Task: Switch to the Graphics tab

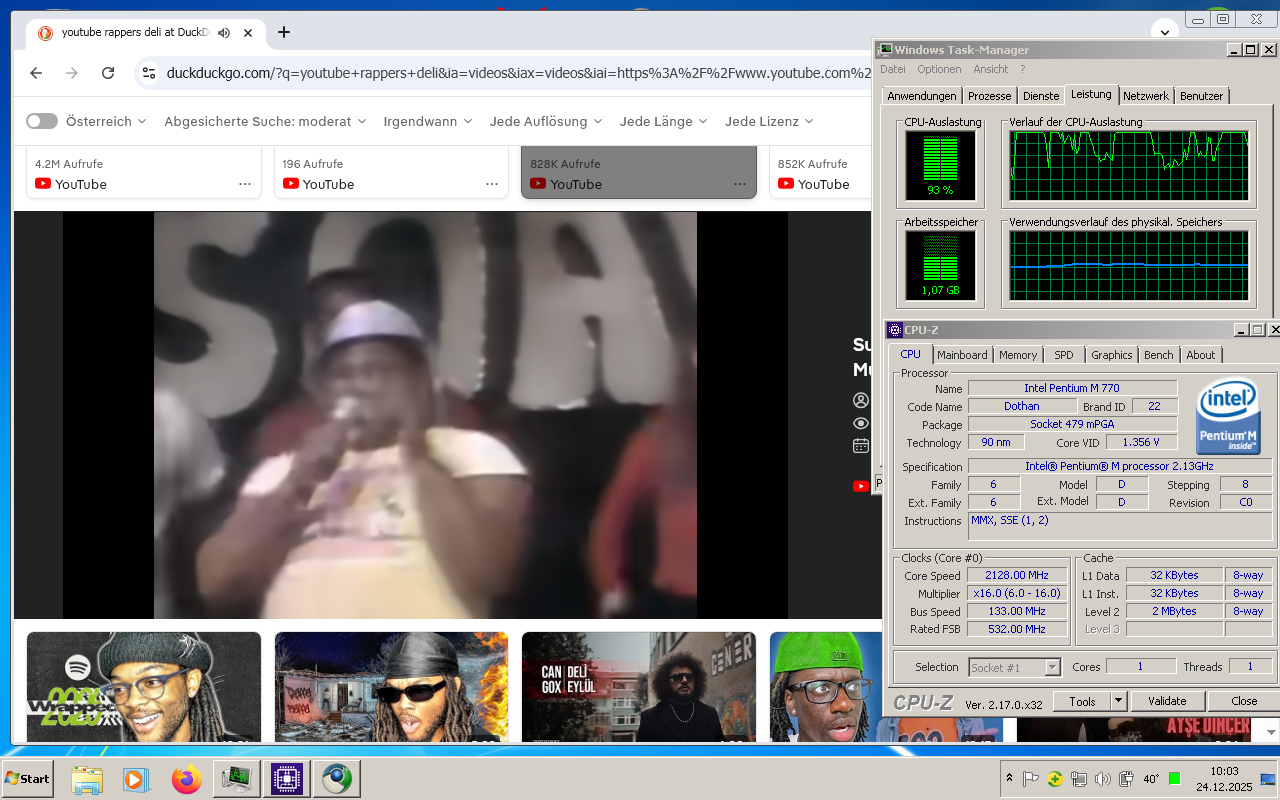Action: coord(1112,355)
